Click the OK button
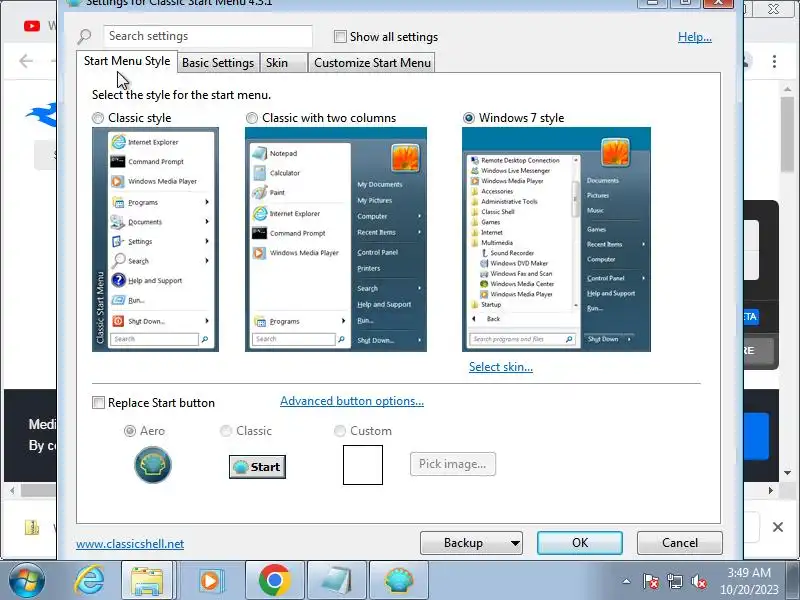Viewport: 800px width, 600px height. pyautogui.click(x=580, y=543)
